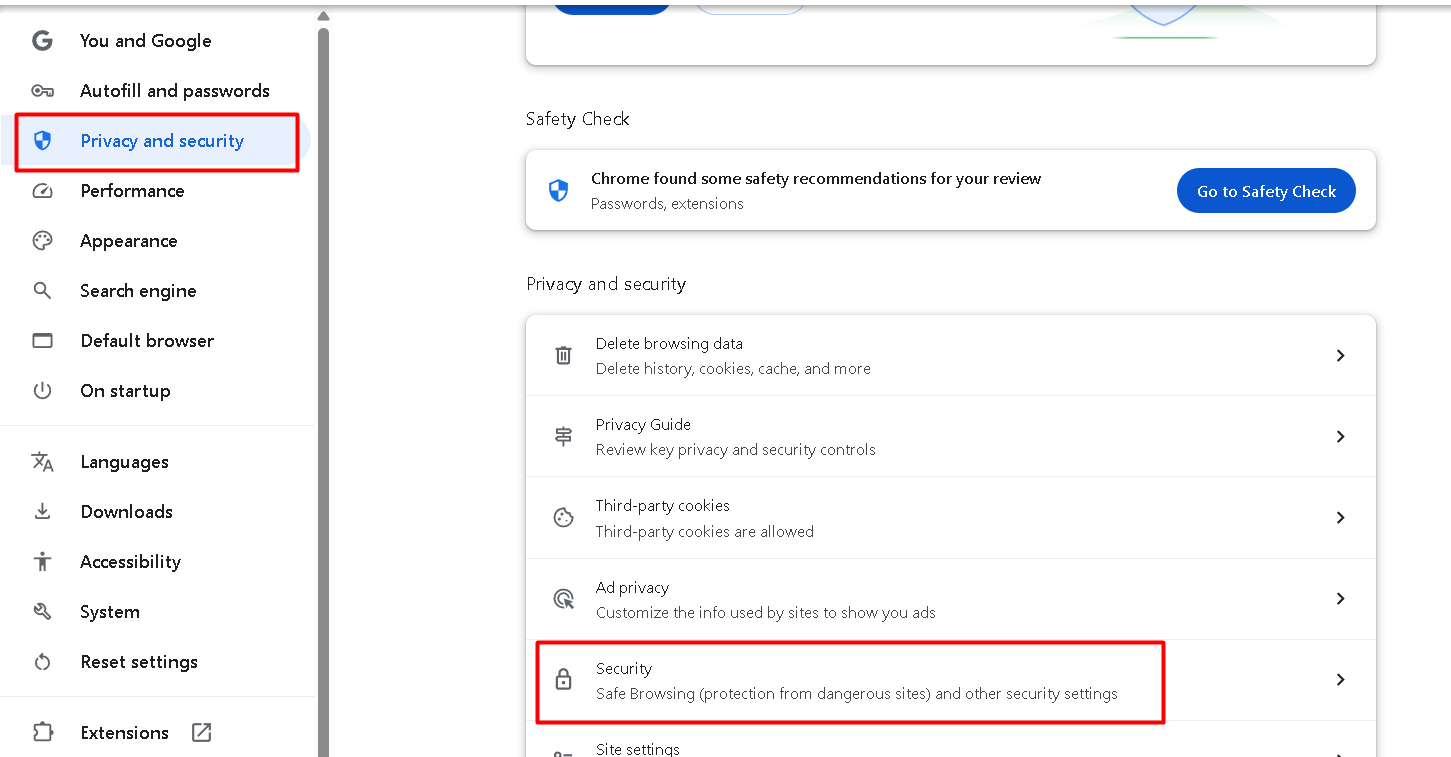Click the signpost icon for Privacy Guide
Image resolution: width=1451 pixels, height=757 pixels.
click(x=564, y=437)
